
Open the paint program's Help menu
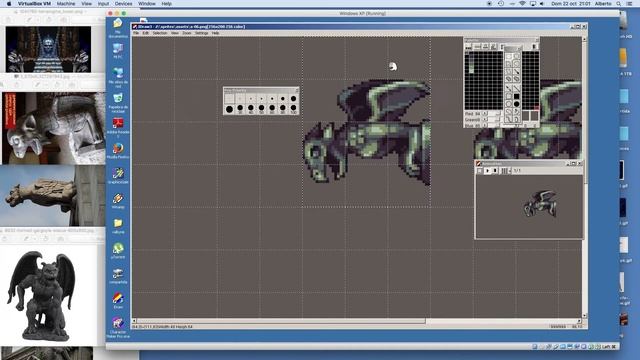[215, 33]
